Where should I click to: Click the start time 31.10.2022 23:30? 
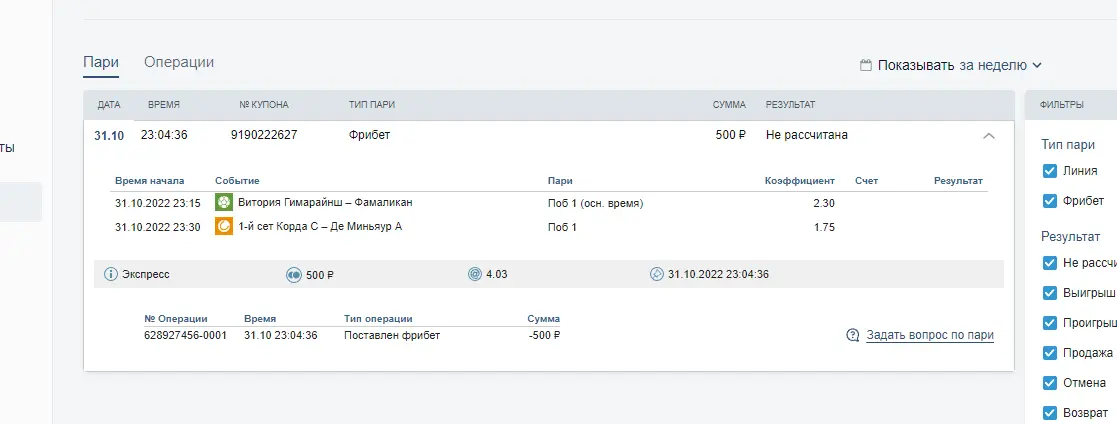[157, 228]
